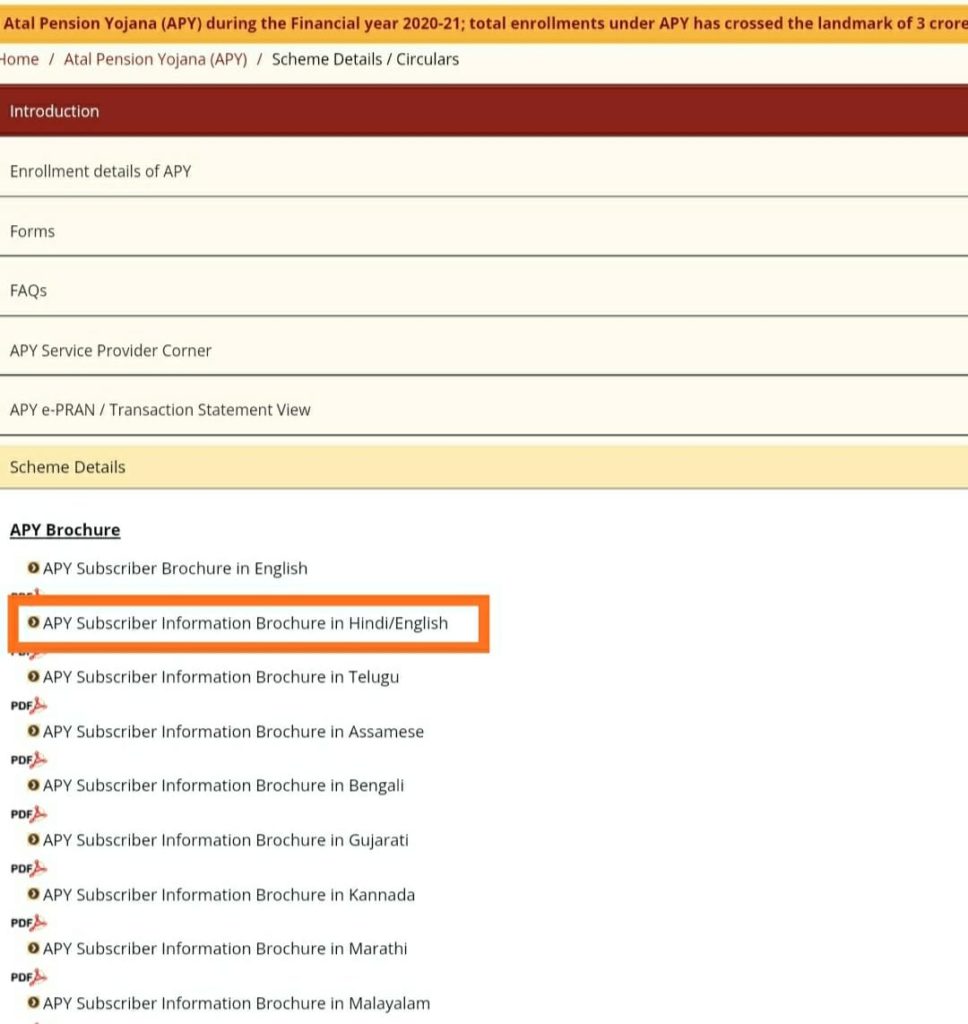The width and height of the screenshot is (968, 1024).
Task: Open Atal Pension Yojana (APY) breadcrumb link
Action: pyautogui.click(x=155, y=59)
